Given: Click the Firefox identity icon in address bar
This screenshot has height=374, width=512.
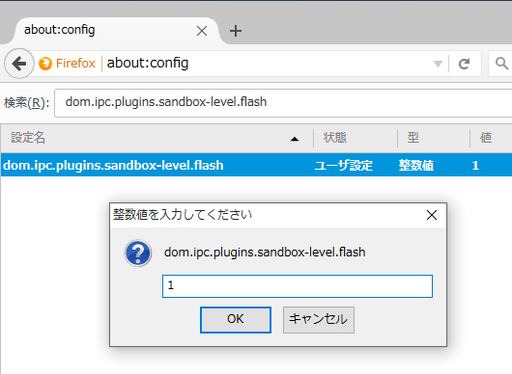Looking at the screenshot, I should tap(45, 63).
